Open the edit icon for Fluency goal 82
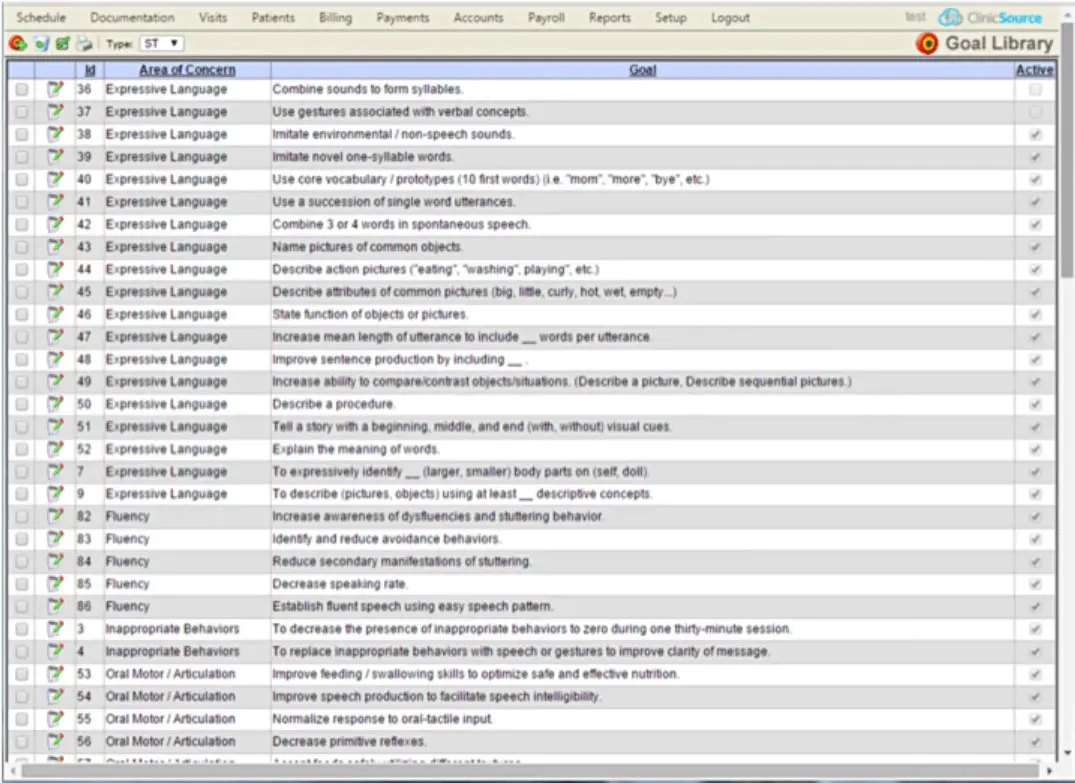Screen dimensions: 1075x783 pyautogui.click(x=56, y=516)
